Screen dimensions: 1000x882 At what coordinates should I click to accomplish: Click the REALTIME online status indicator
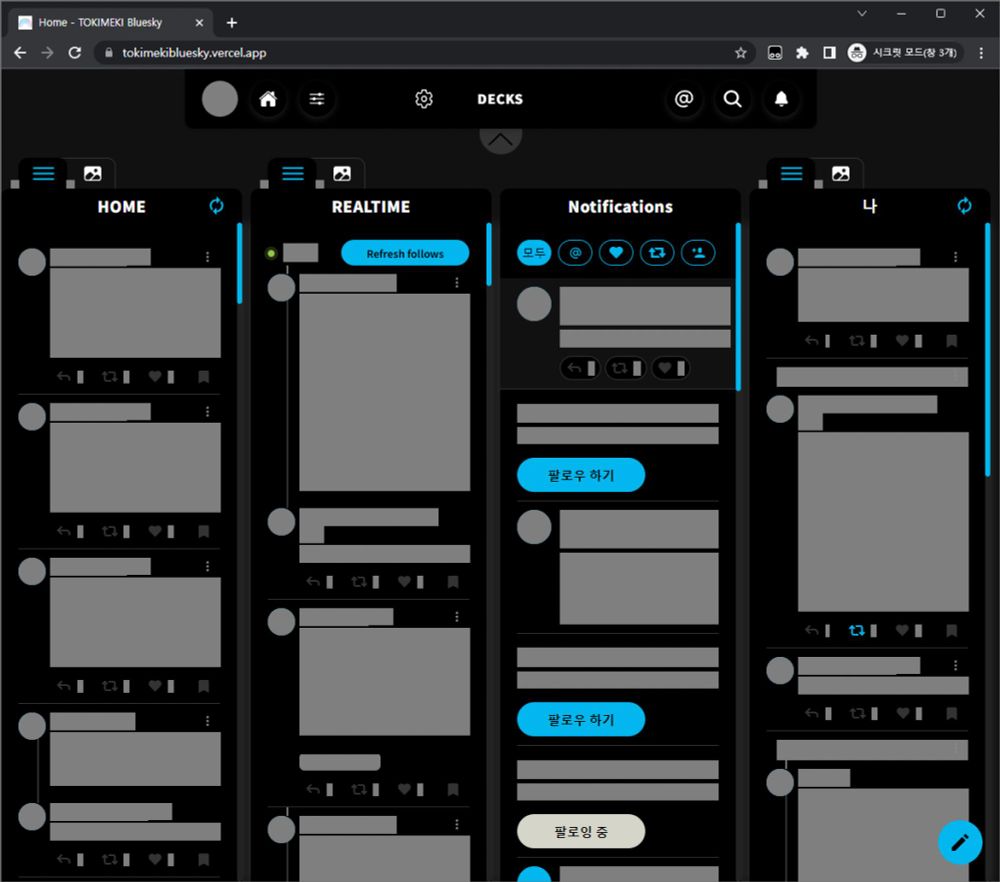[x=271, y=253]
